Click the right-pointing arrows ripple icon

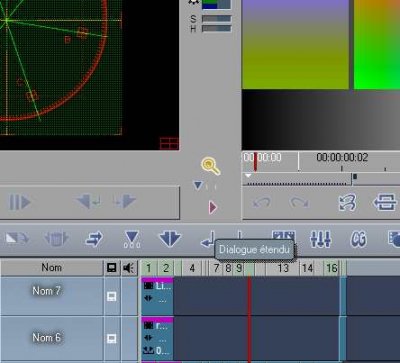coord(94,239)
